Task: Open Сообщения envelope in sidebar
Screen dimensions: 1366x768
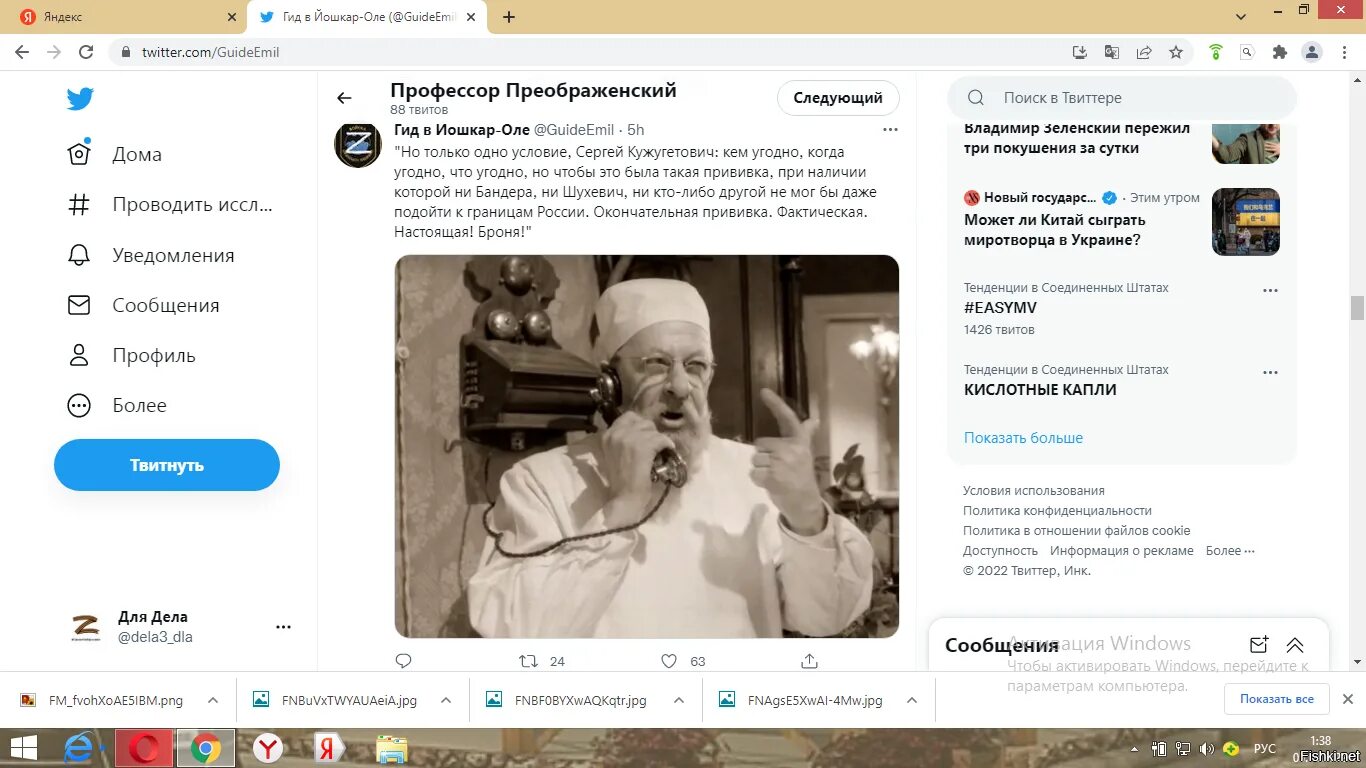Action: point(143,305)
